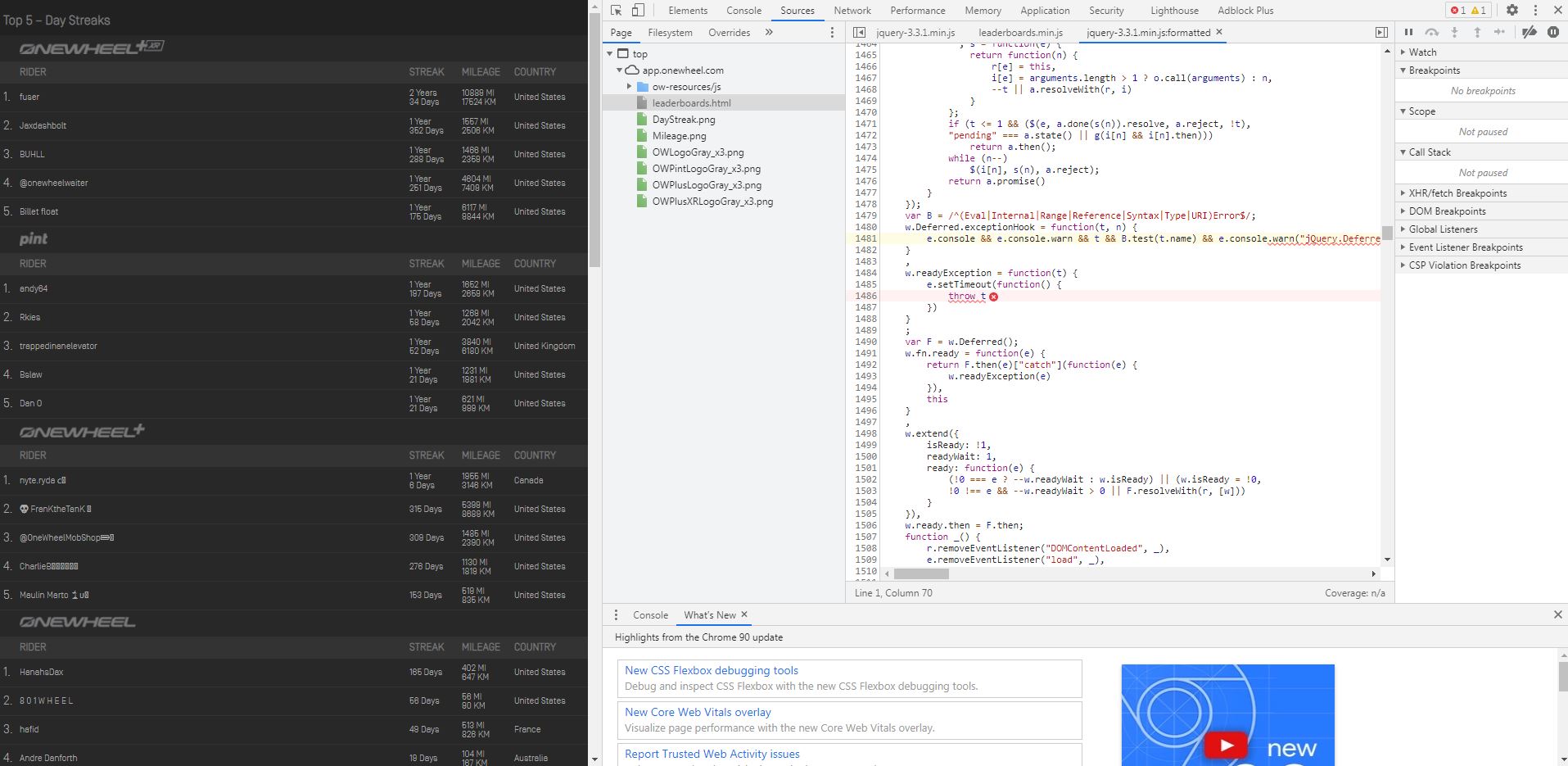Pause script execution in debugger
The width and height of the screenshot is (1568, 766).
(x=1408, y=32)
